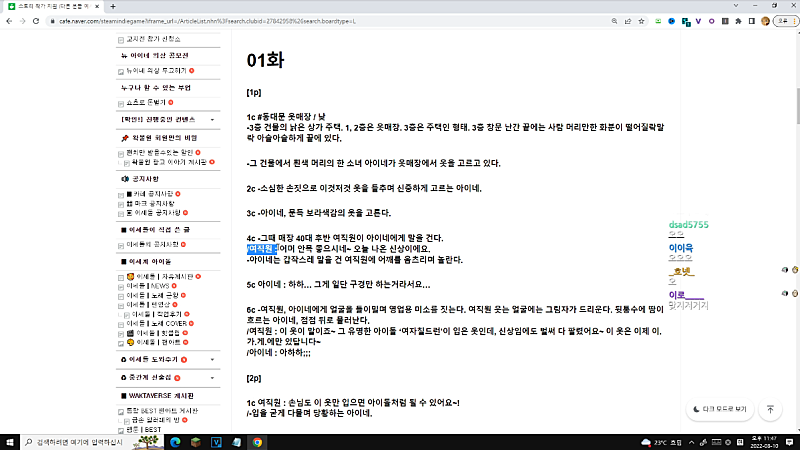Open the new tab plus button
800x450 pixels.
point(113,6)
